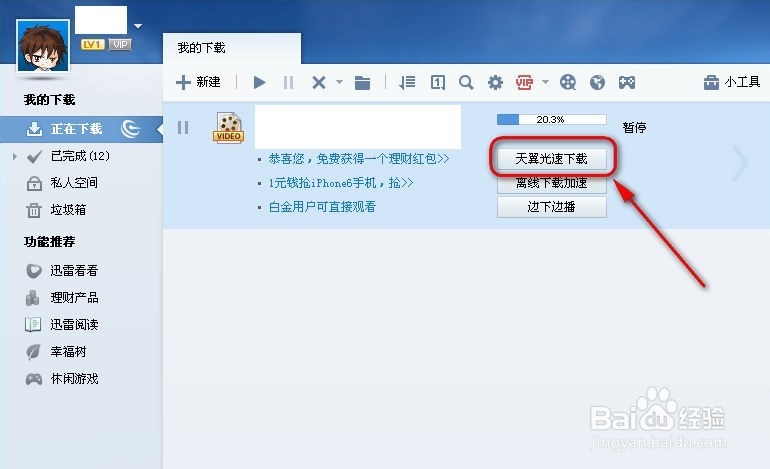770x469 pixels.
Task: Click the swirl speed icon beside 正在下载
Action: (131, 129)
